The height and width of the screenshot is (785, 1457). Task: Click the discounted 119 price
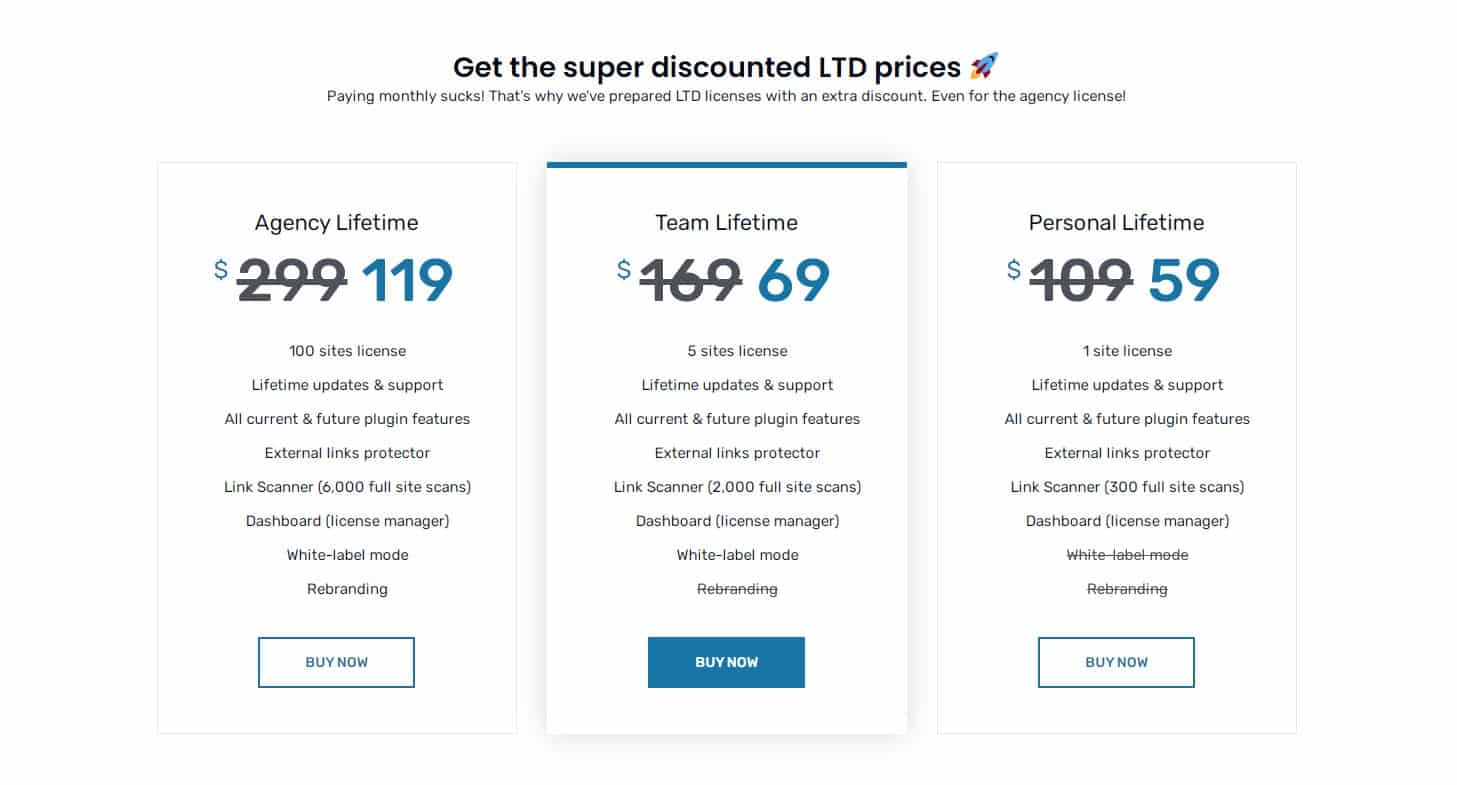[407, 280]
